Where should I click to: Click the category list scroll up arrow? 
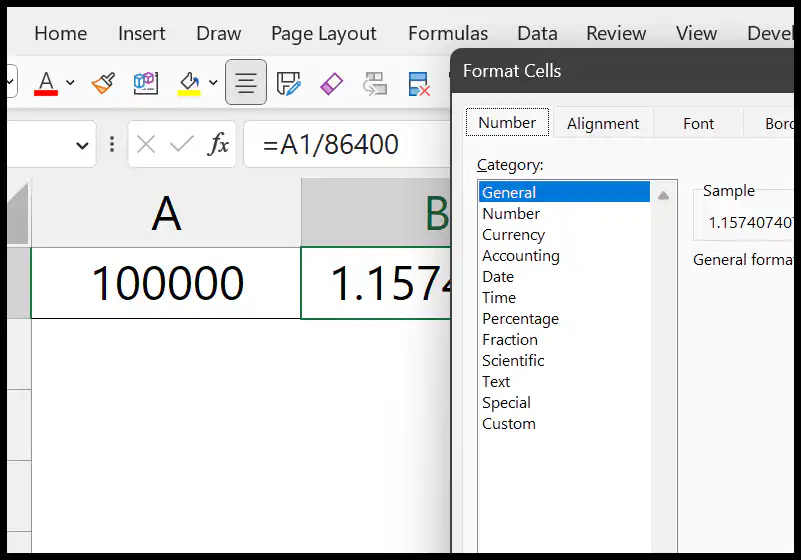[663, 195]
